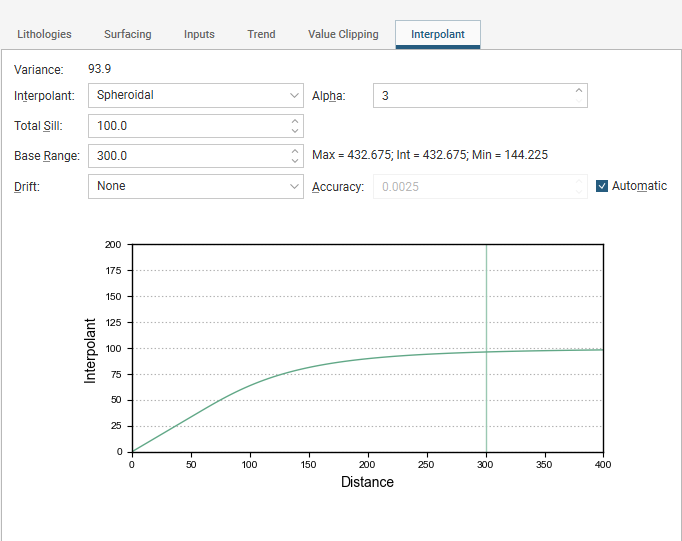Increment the Total Sill value
This screenshot has height=541, width=682.
pos(295,121)
